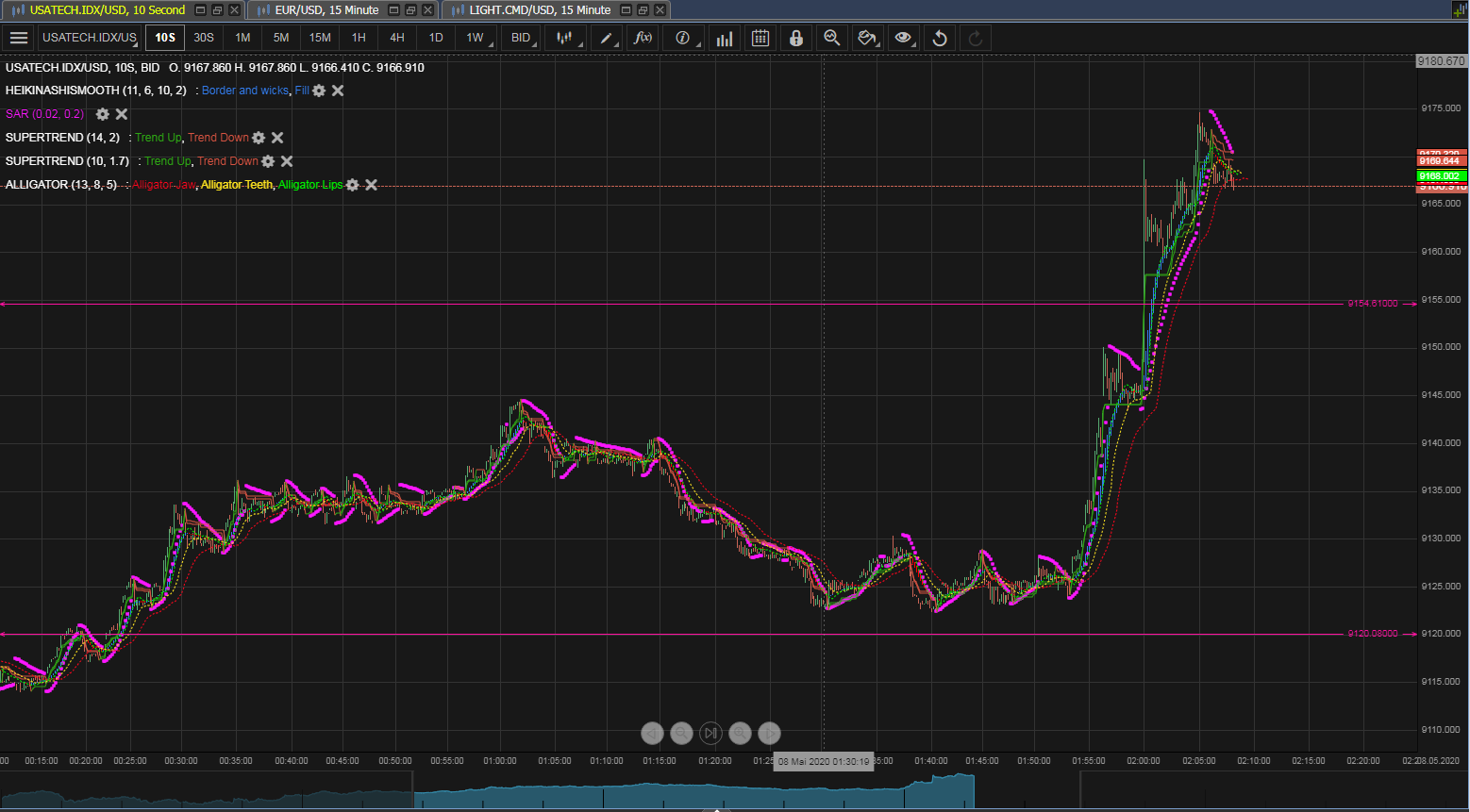Click the skip-to-latest playback control
The height and width of the screenshot is (812, 1470).
(710, 733)
